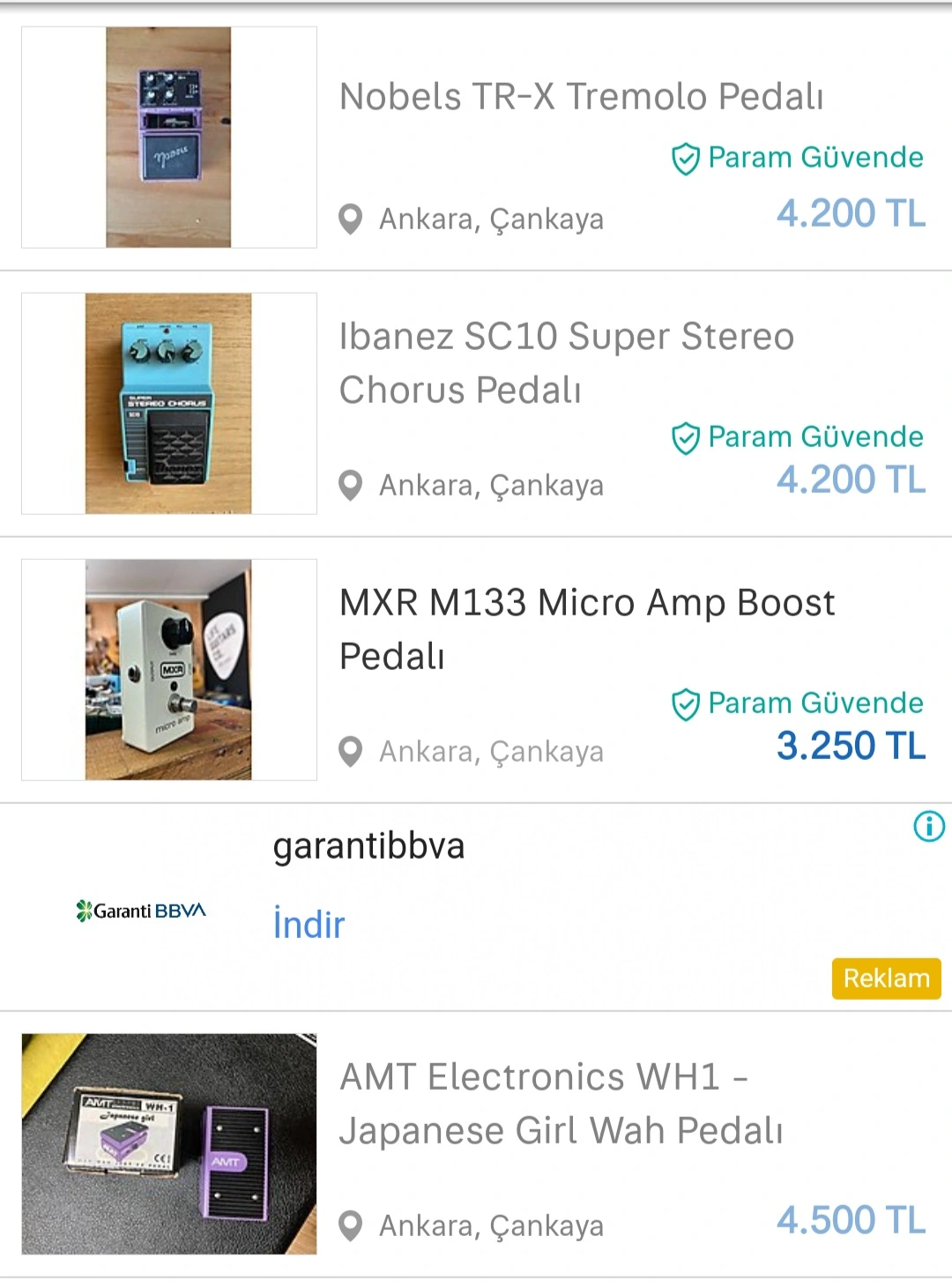This screenshot has height=1288, width=952.
Task: Open AMT Electronics WH1 Wah listing
Action: 561,1103
